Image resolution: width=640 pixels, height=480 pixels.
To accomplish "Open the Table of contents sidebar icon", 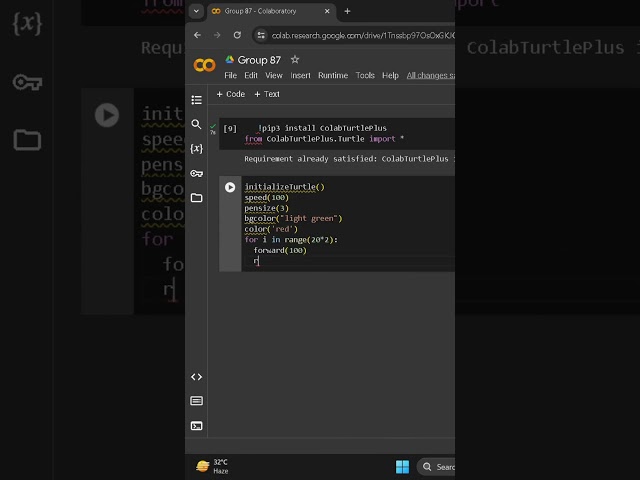I will click(196, 100).
